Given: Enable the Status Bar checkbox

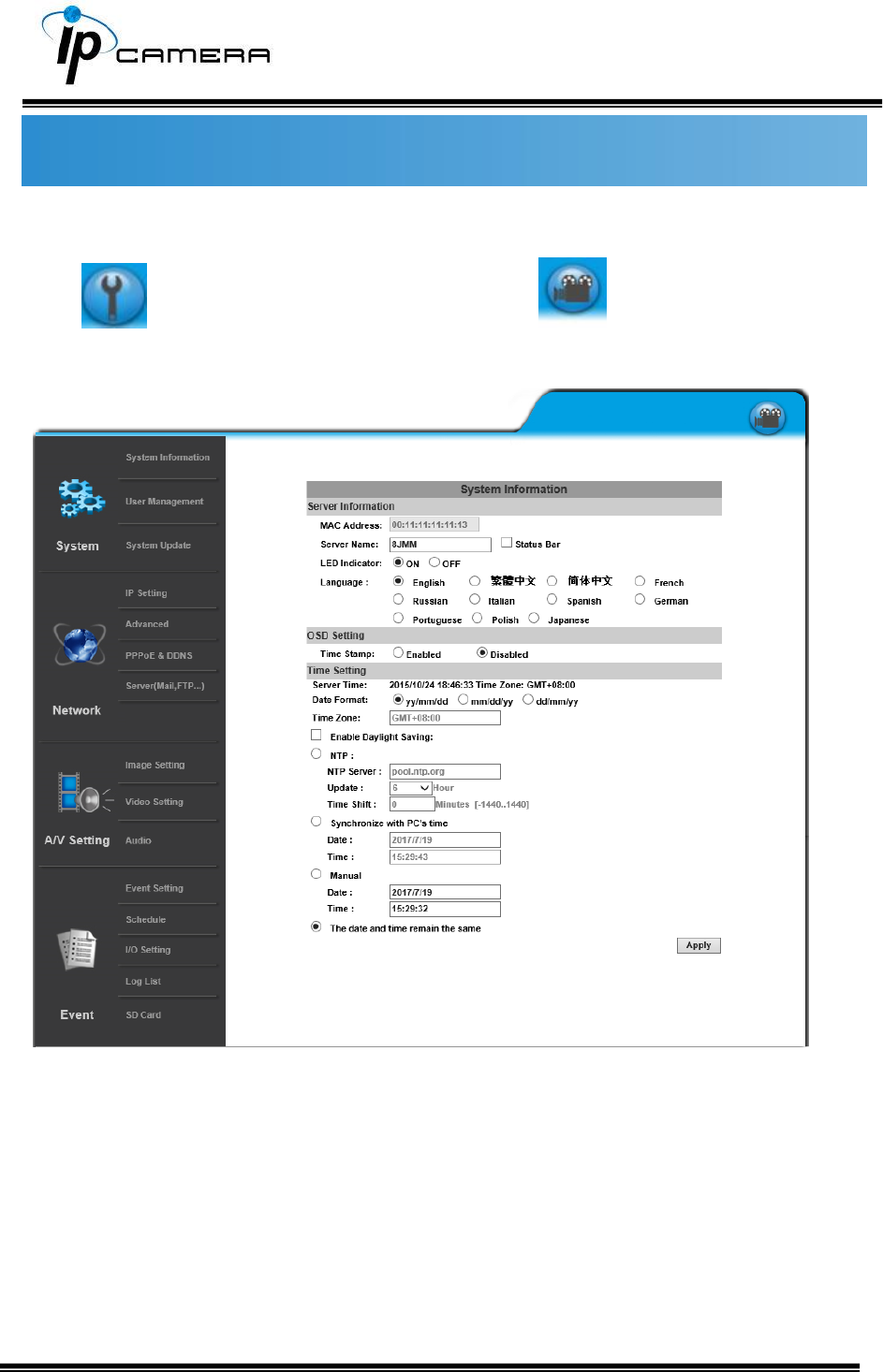Looking at the screenshot, I should pos(507,543).
